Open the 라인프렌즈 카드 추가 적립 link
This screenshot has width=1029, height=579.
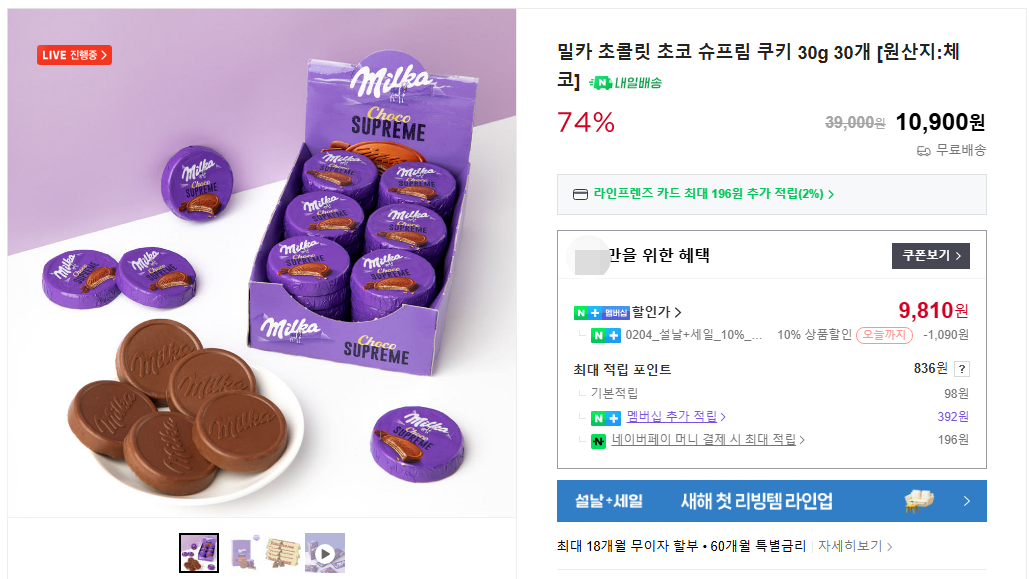coord(713,194)
